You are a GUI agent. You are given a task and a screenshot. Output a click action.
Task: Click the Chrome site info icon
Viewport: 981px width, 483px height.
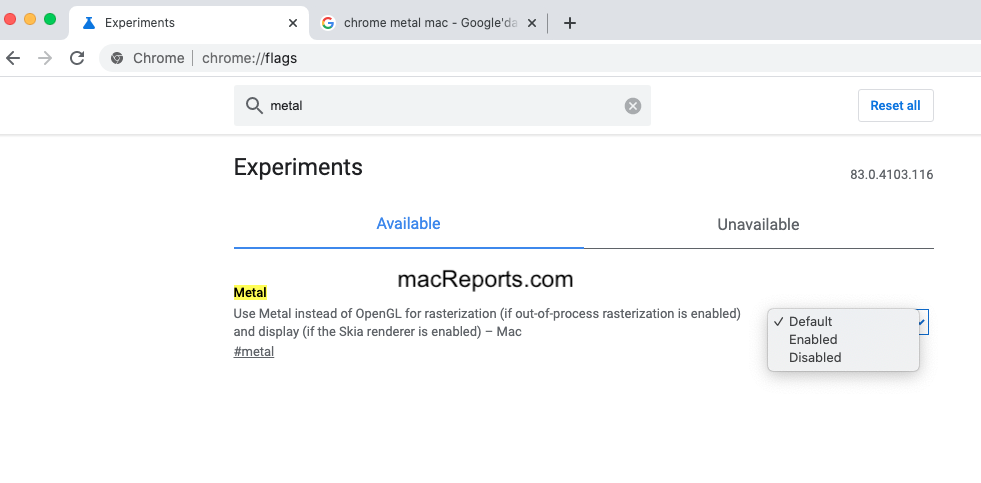(116, 58)
